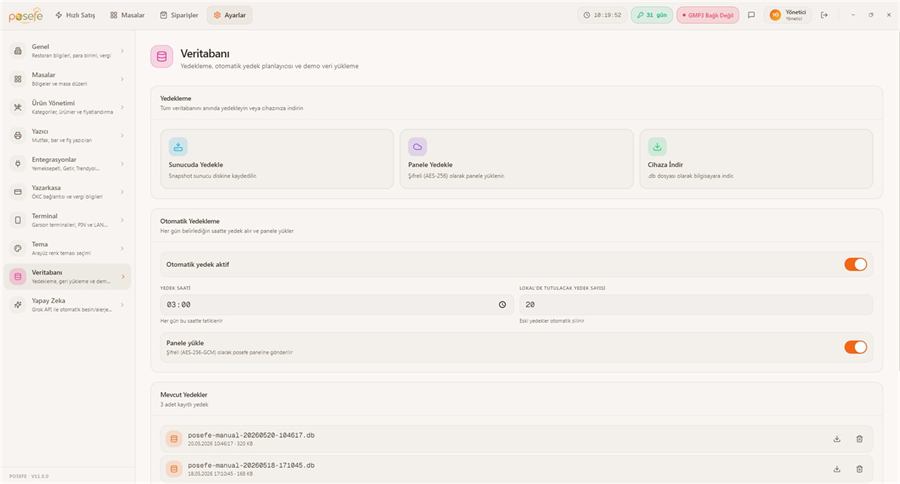Download backup posefe-manual-20260520-104617.db
The width and height of the screenshot is (900, 484).
click(x=837, y=439)
